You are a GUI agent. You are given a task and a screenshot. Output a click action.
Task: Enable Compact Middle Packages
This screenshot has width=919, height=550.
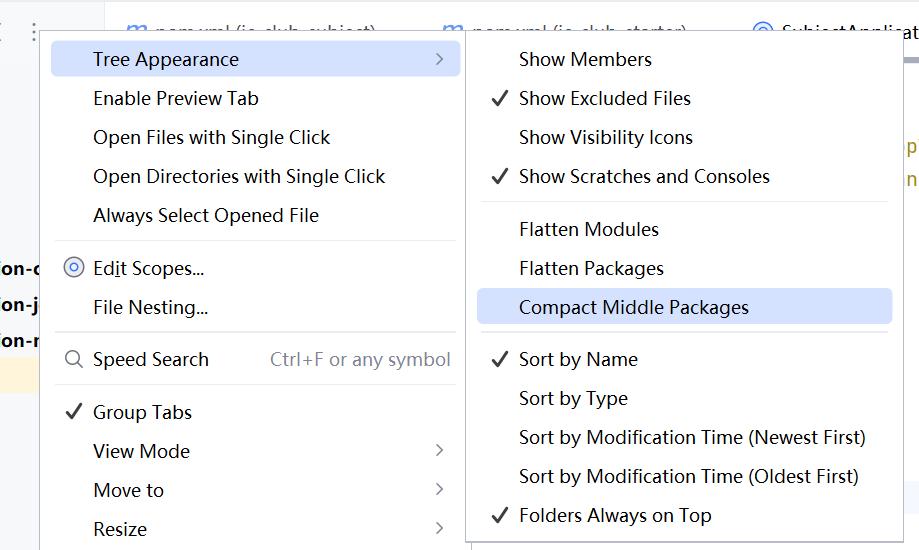634,307
